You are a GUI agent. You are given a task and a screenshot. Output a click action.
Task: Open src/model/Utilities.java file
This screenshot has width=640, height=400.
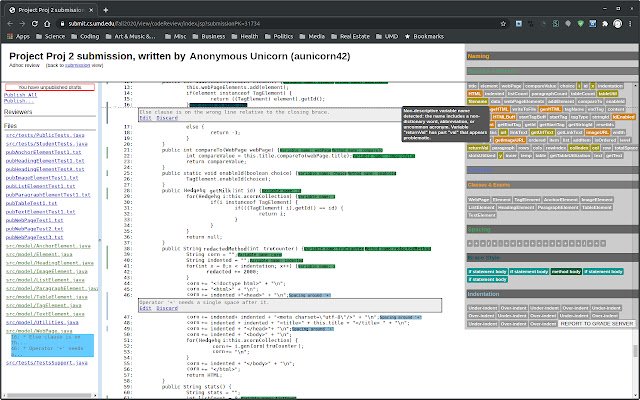(42, 322)
